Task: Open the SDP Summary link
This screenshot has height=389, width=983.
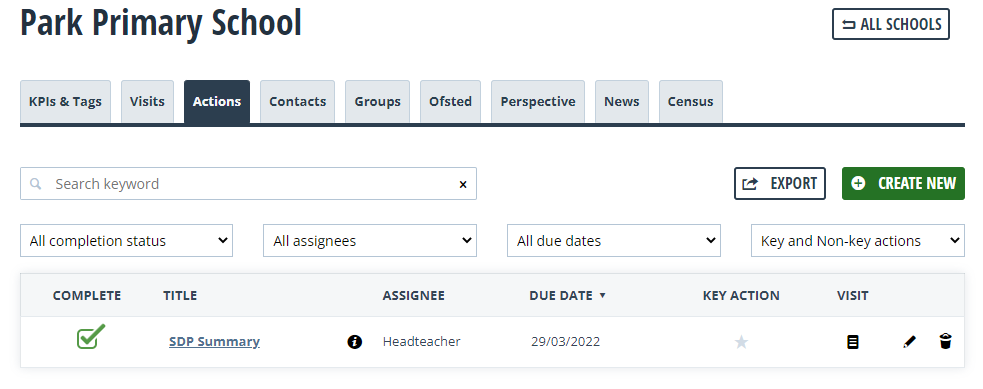Action: click(214, 341)
